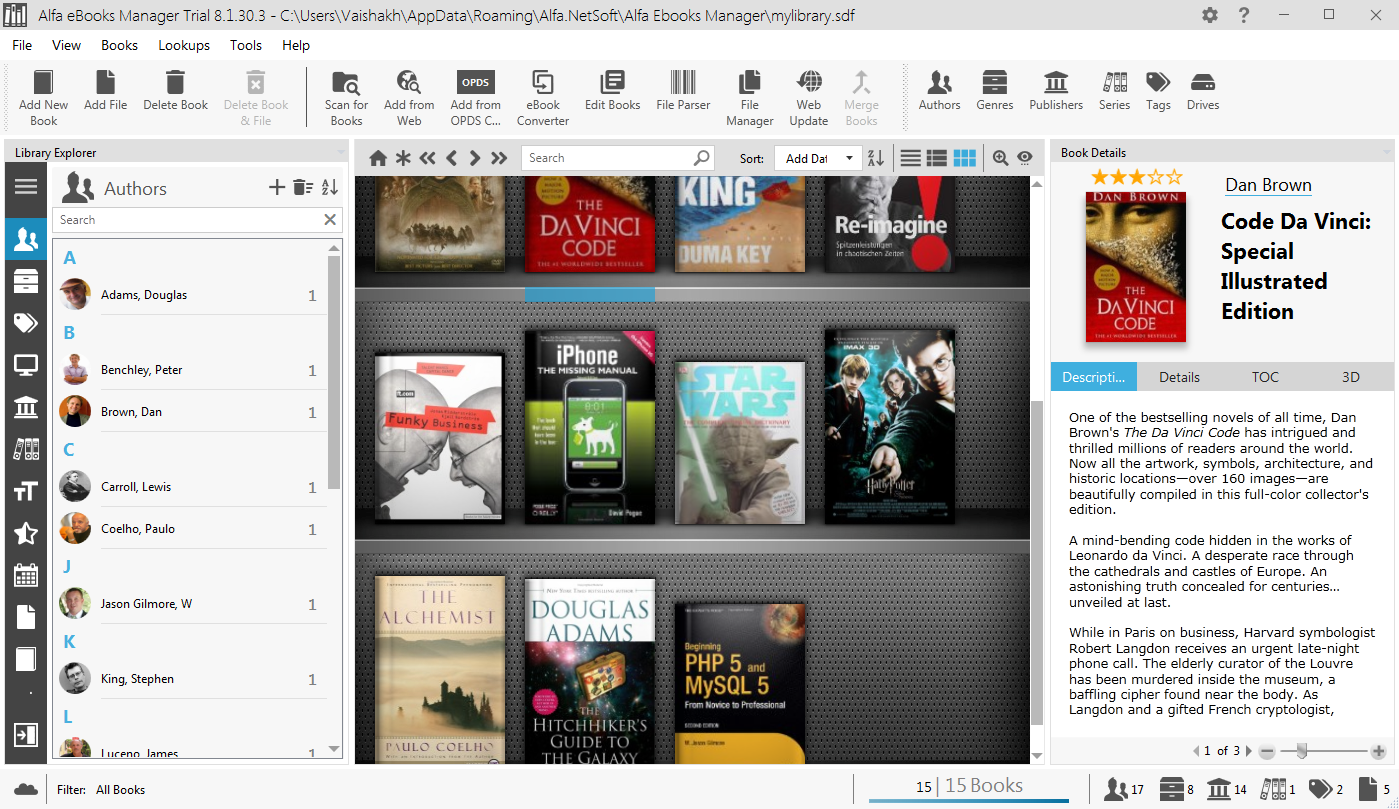The image size is (1399, 809).
Task: Click the zoom magnifier icon in shelf toolbar
Action: coord(1000,158)
